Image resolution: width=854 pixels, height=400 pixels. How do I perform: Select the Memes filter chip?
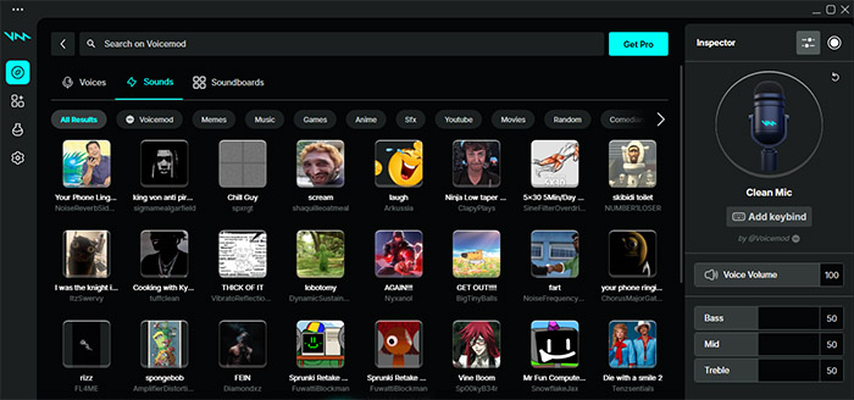coord(214,119)
